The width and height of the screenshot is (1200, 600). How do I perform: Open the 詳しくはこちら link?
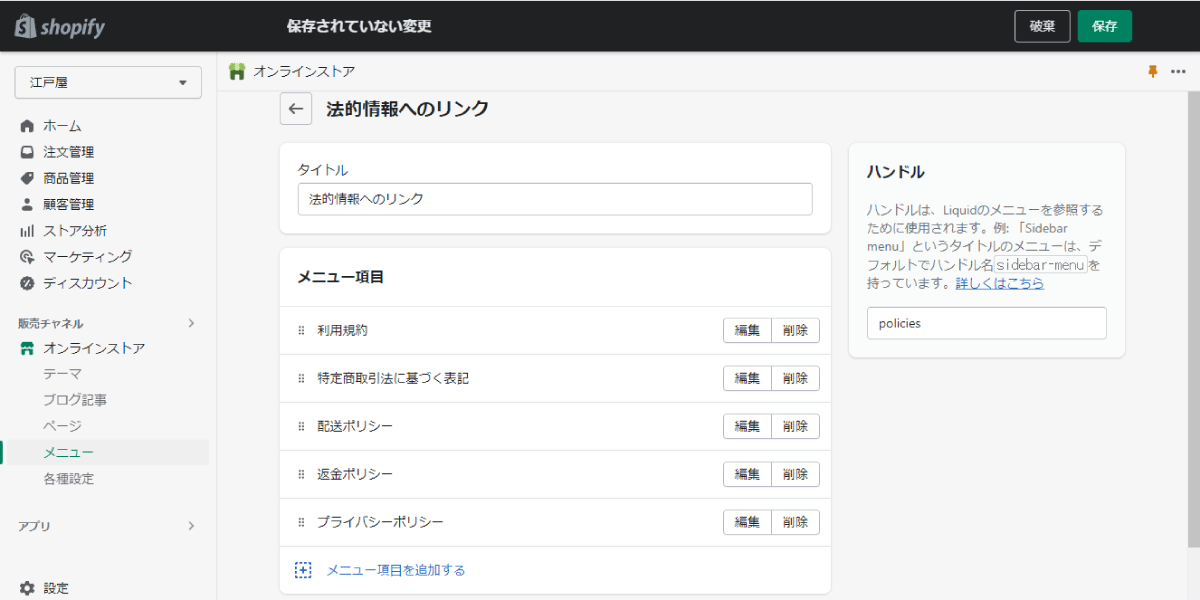click(x=1000, y=283)
